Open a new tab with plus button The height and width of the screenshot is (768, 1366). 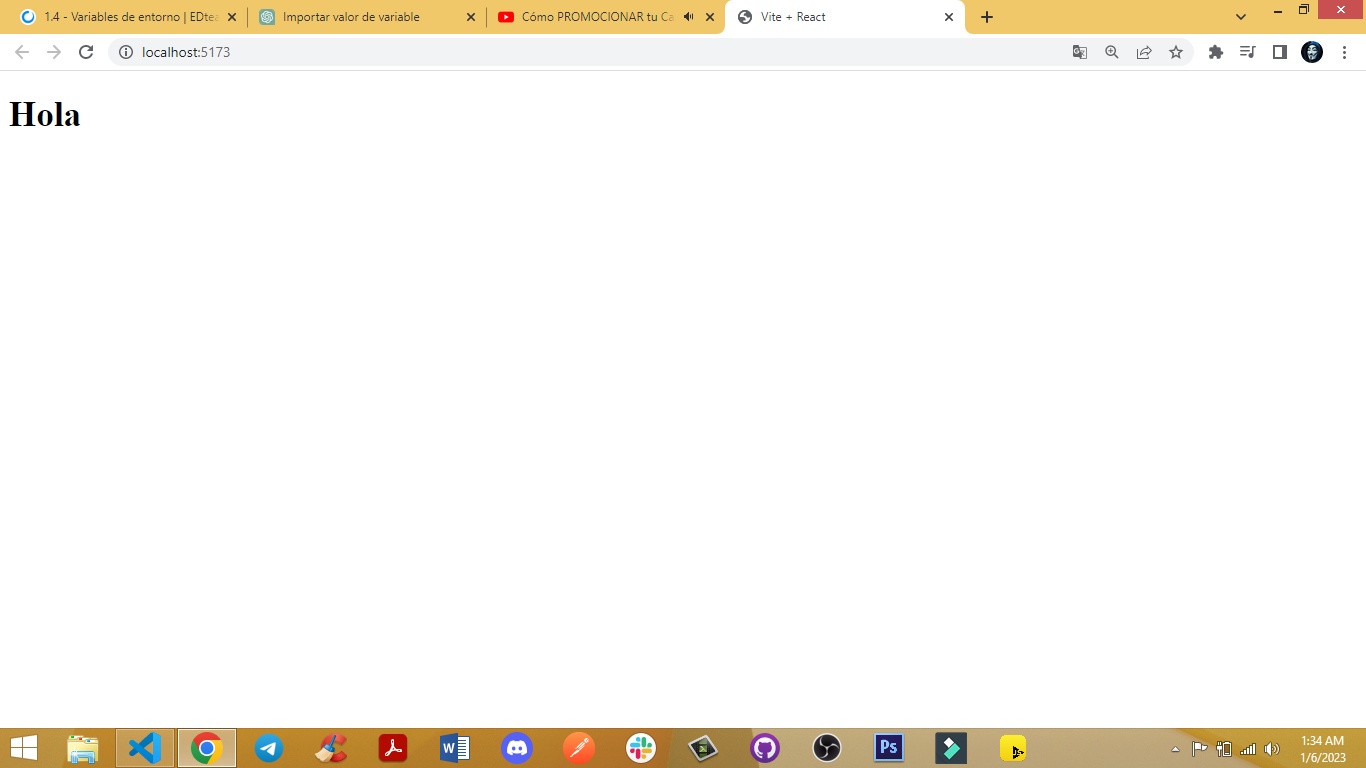pyautogui.click(x=987, y=17)
